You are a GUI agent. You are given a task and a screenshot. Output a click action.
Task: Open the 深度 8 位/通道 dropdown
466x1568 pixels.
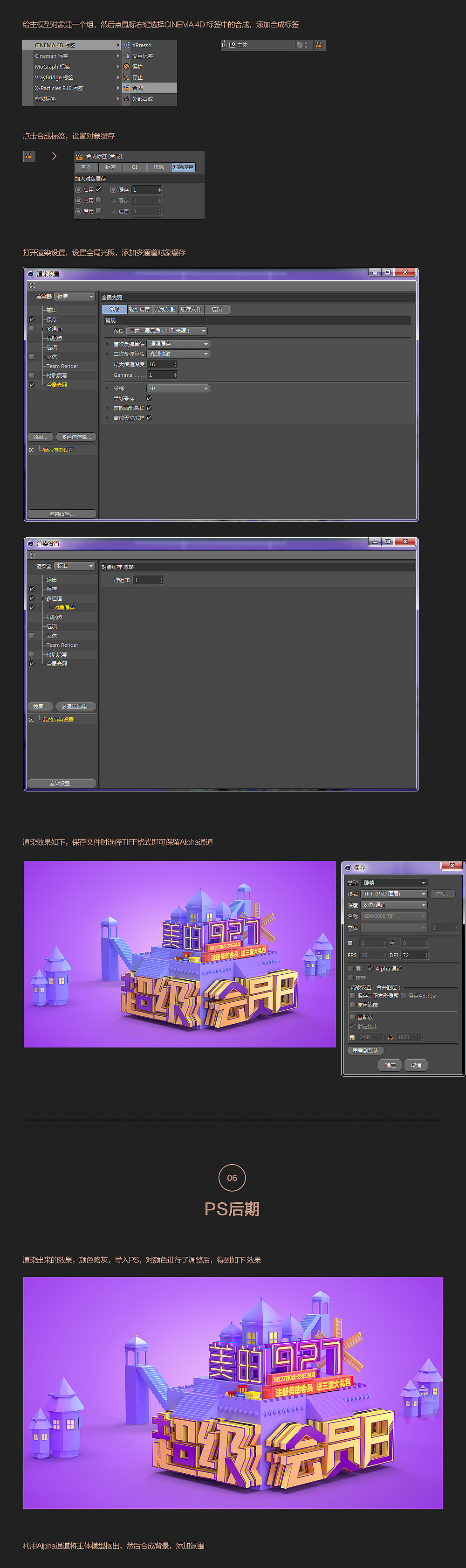(x=394, y=905)
